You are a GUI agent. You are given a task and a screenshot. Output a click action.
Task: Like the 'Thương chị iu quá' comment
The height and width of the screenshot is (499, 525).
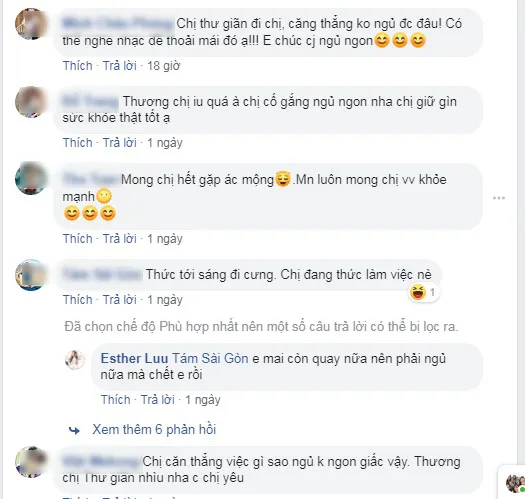coord(78,143)
